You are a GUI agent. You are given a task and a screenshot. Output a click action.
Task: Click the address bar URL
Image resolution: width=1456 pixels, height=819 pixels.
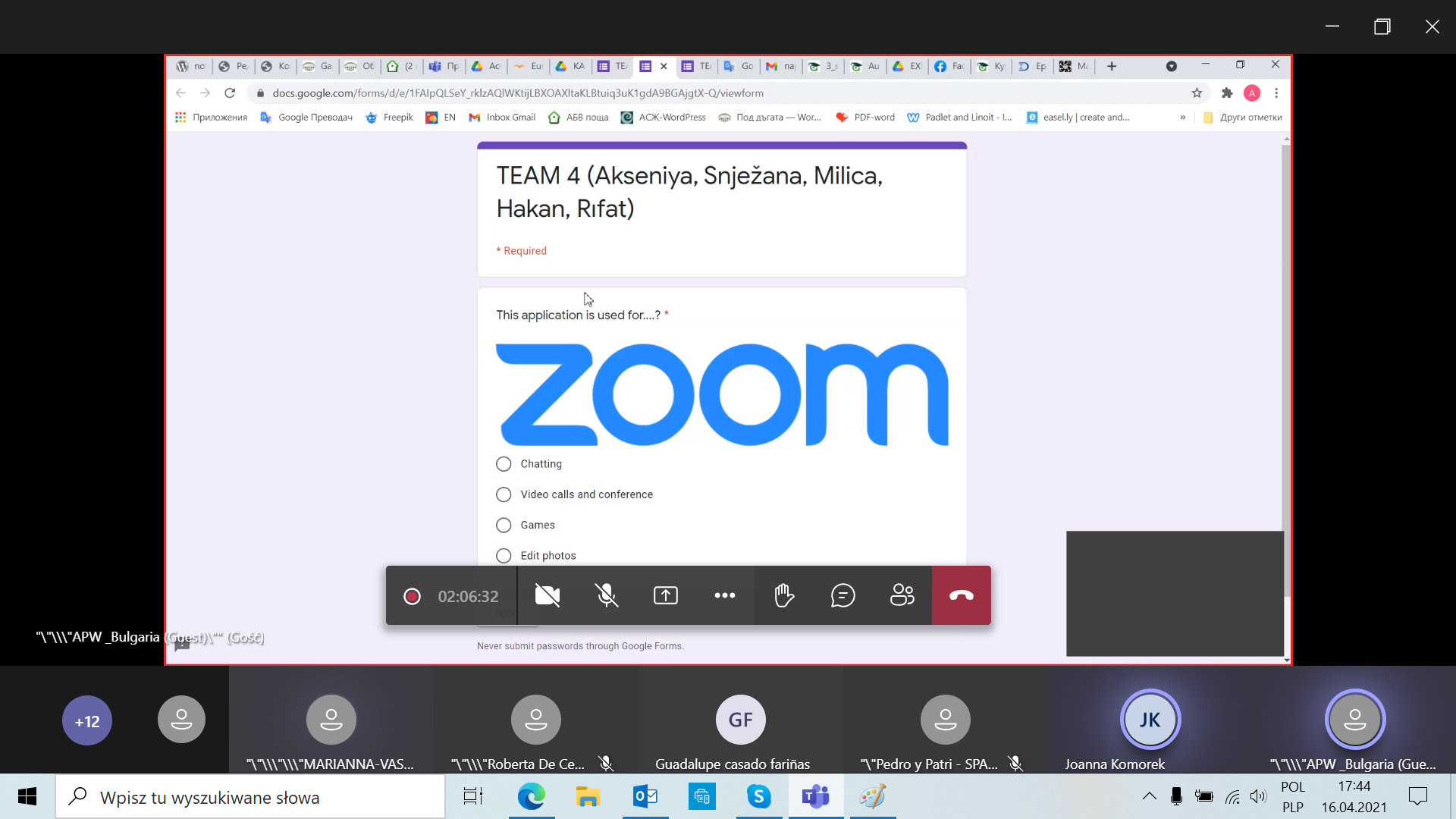(518, 93)
